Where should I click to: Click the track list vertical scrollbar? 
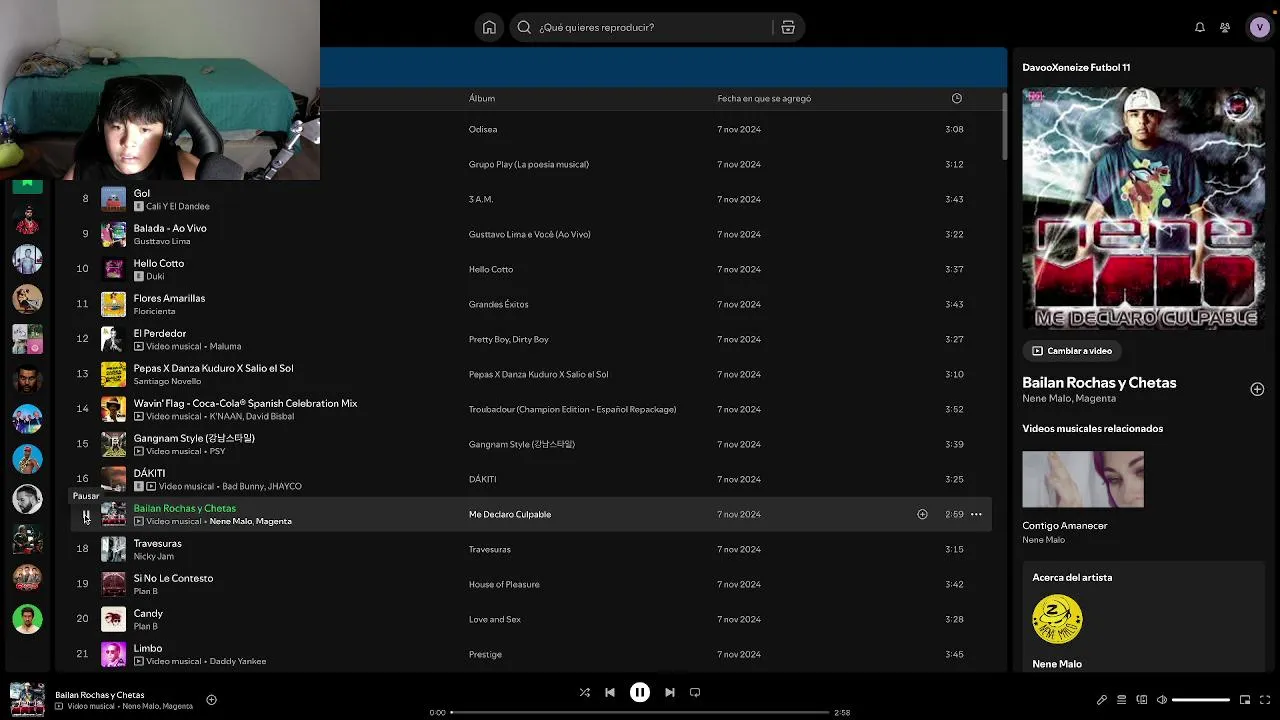point(1004,125)
